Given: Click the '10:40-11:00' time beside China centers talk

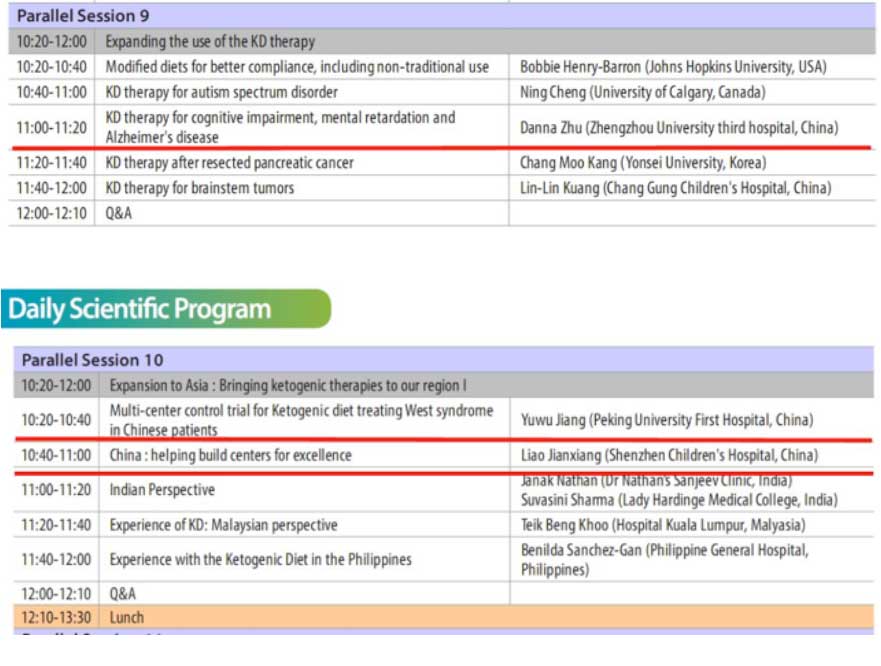Looking at the screenshot, I should point(56,455).
